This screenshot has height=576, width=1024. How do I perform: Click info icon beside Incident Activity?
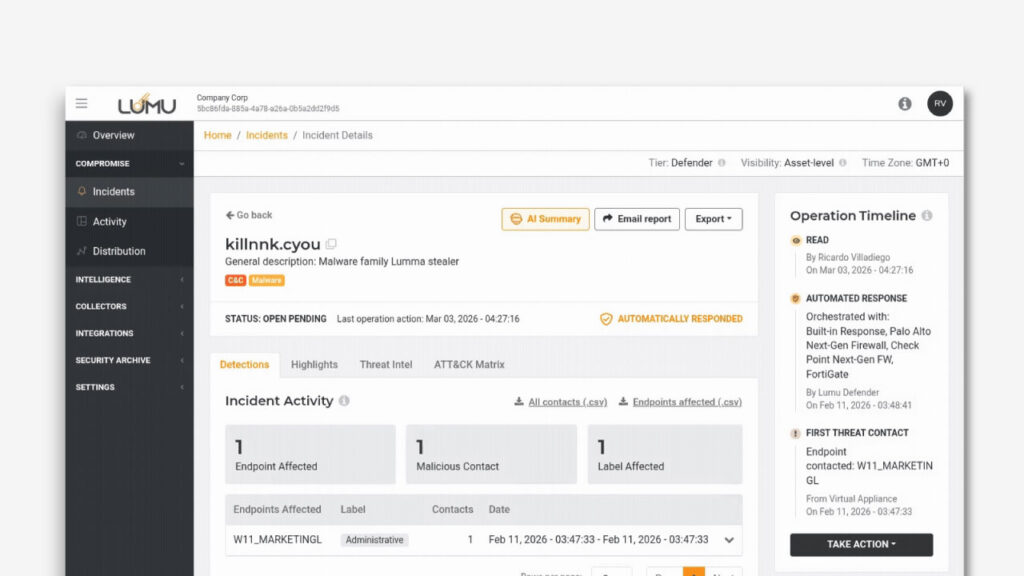coord(344,401)
